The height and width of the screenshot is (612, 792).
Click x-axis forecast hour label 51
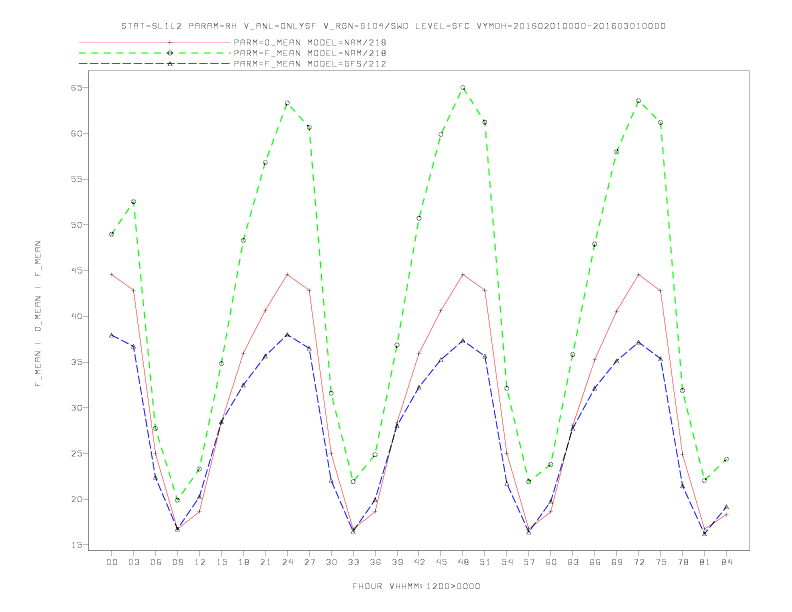[x=485, y=562]
